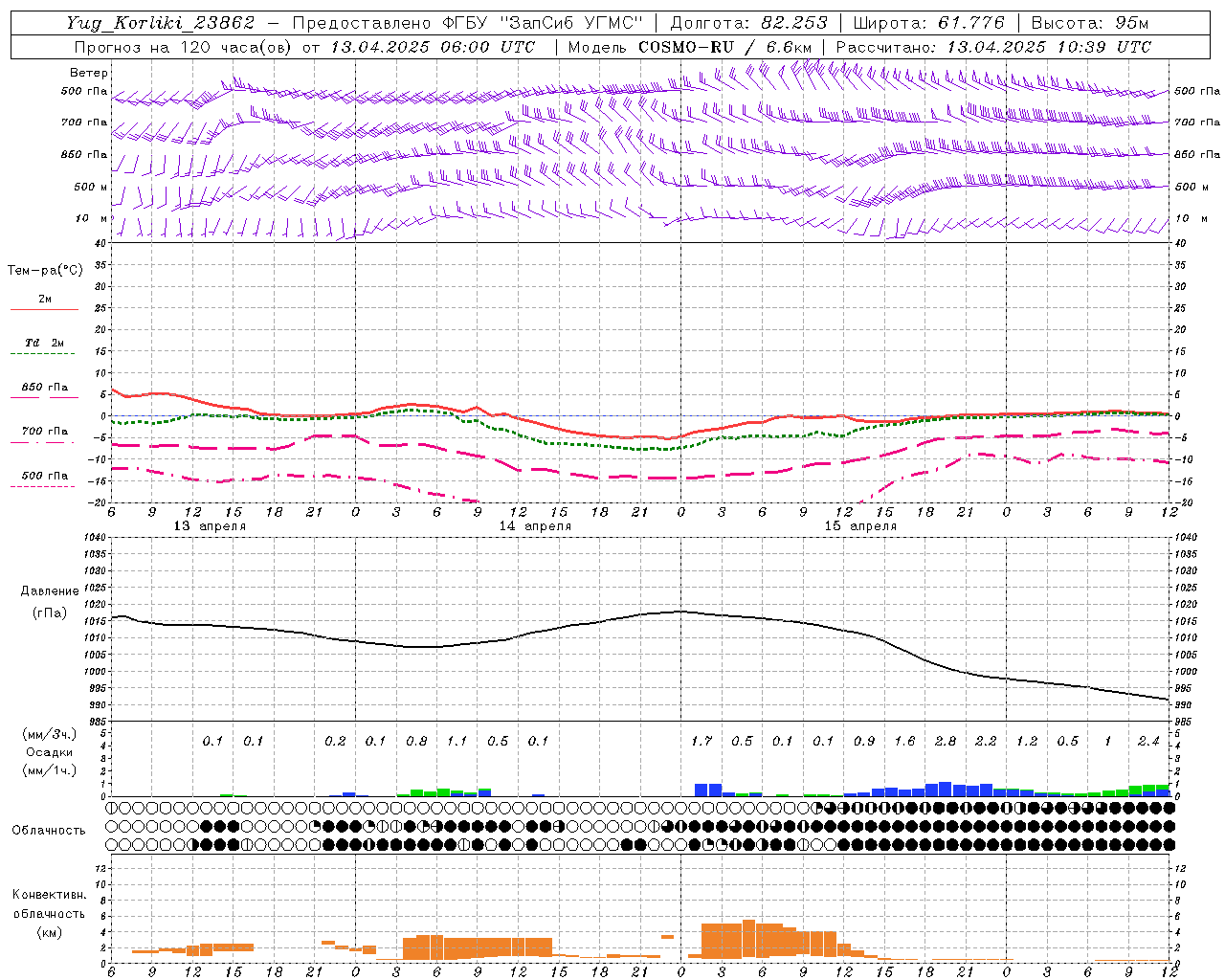This screenshot has height=980, width=1225.
Task: Click the Ветер wind panel label
Action: pyautogui.click(x=89, y=73)
